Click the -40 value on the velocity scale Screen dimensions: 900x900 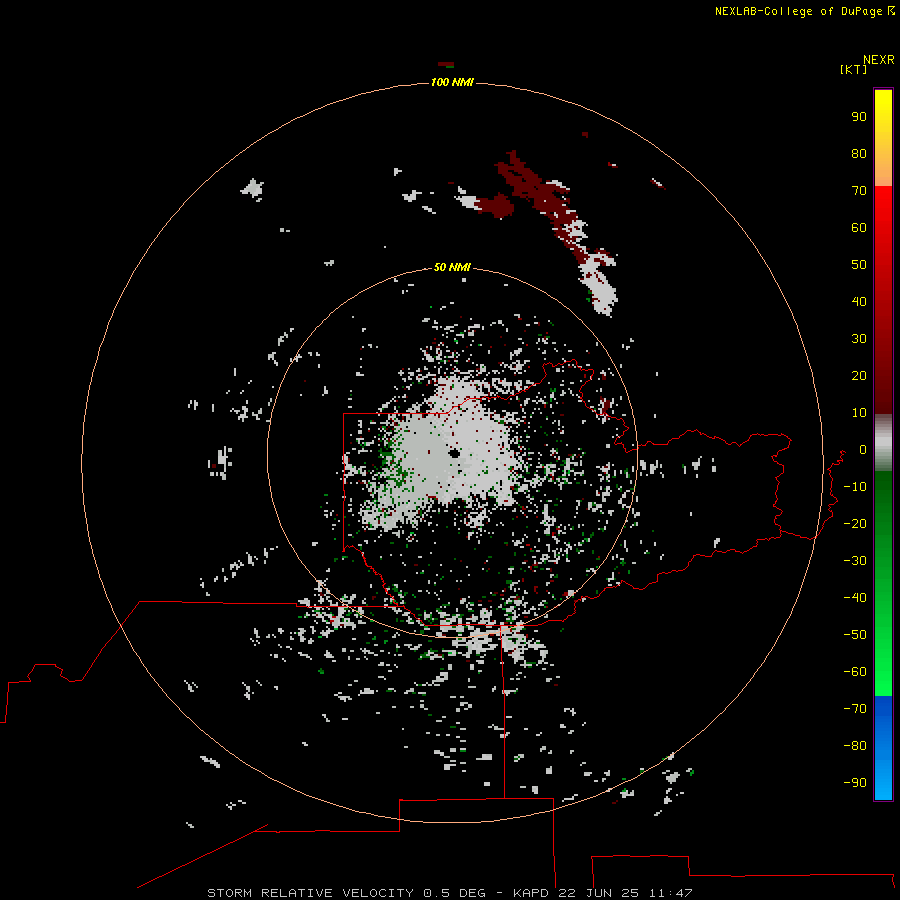click(855, 598)
